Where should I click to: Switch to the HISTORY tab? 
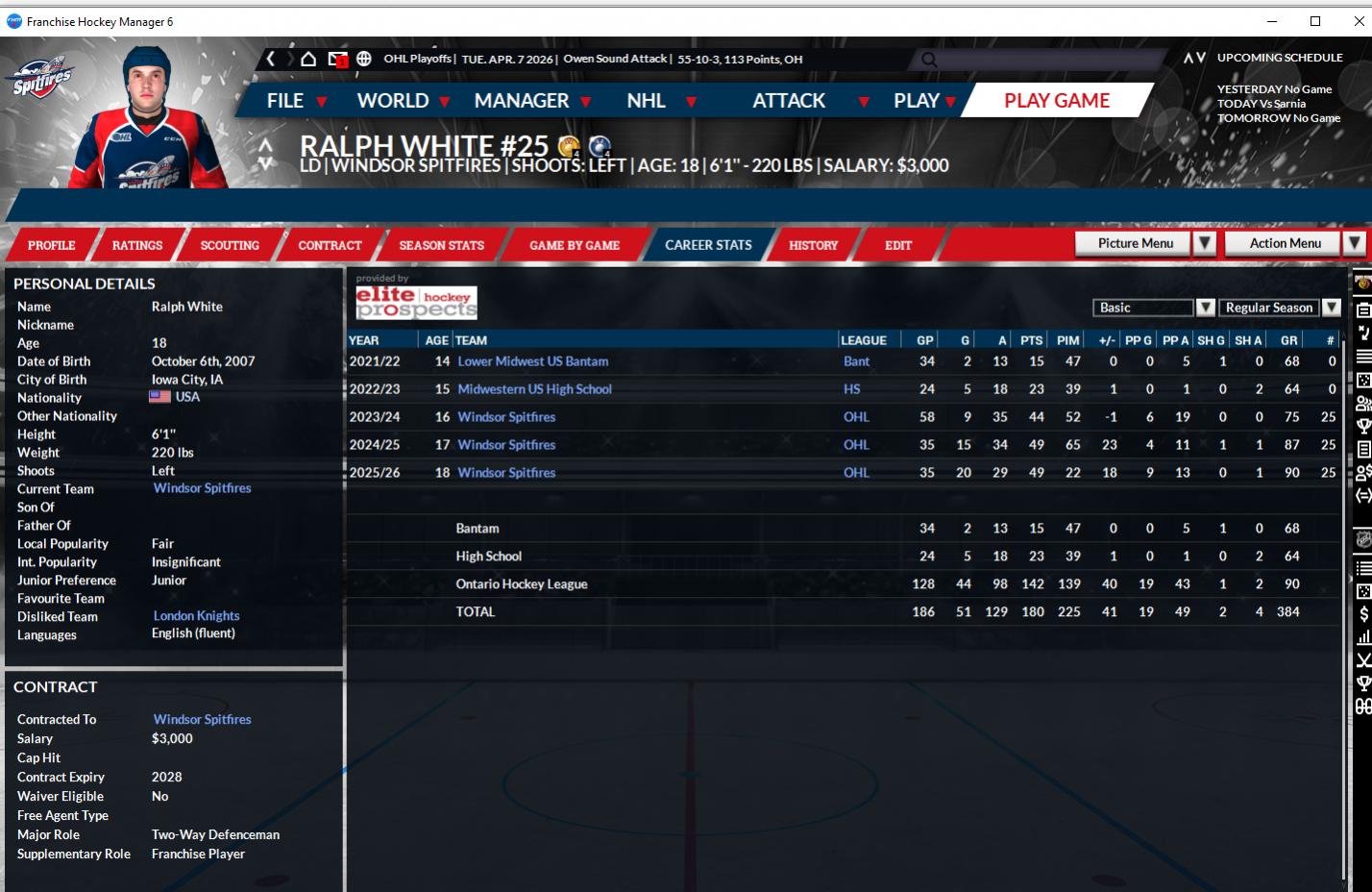(814, 245)
